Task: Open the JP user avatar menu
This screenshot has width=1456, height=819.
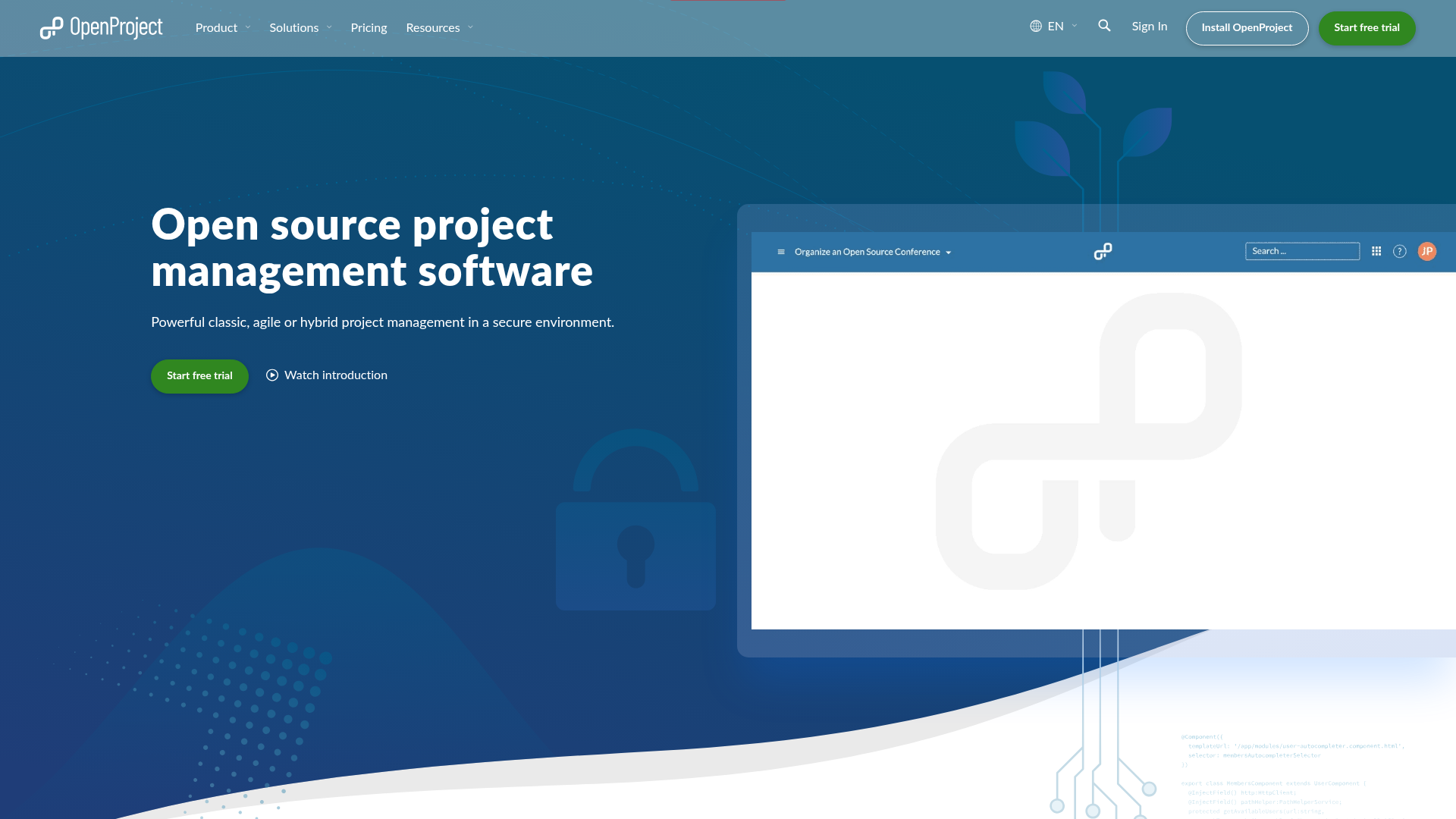Action: (1427, 251)
